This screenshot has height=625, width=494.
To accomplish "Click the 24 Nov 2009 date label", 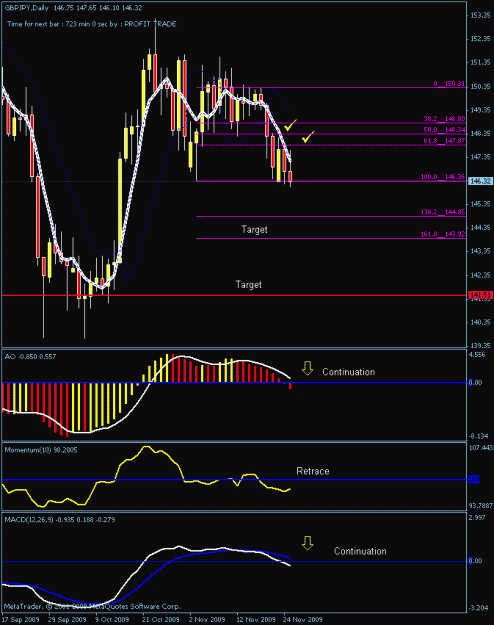I will [x=302, y=619].
